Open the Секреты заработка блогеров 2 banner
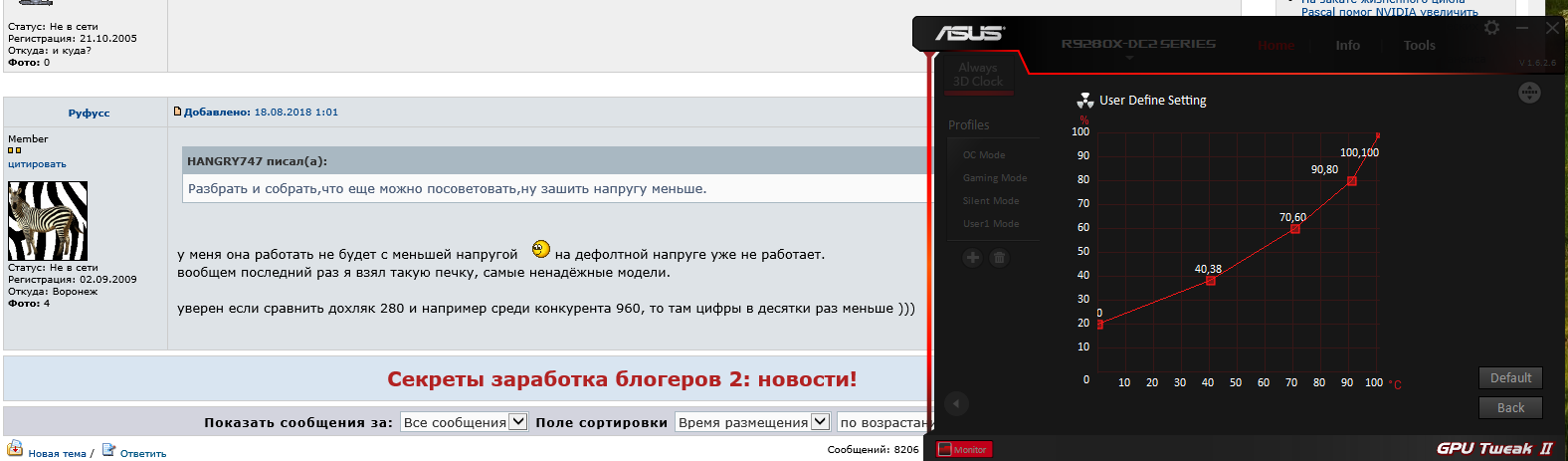This screenshot has height=461, width=1568. [x=622, y=379]
